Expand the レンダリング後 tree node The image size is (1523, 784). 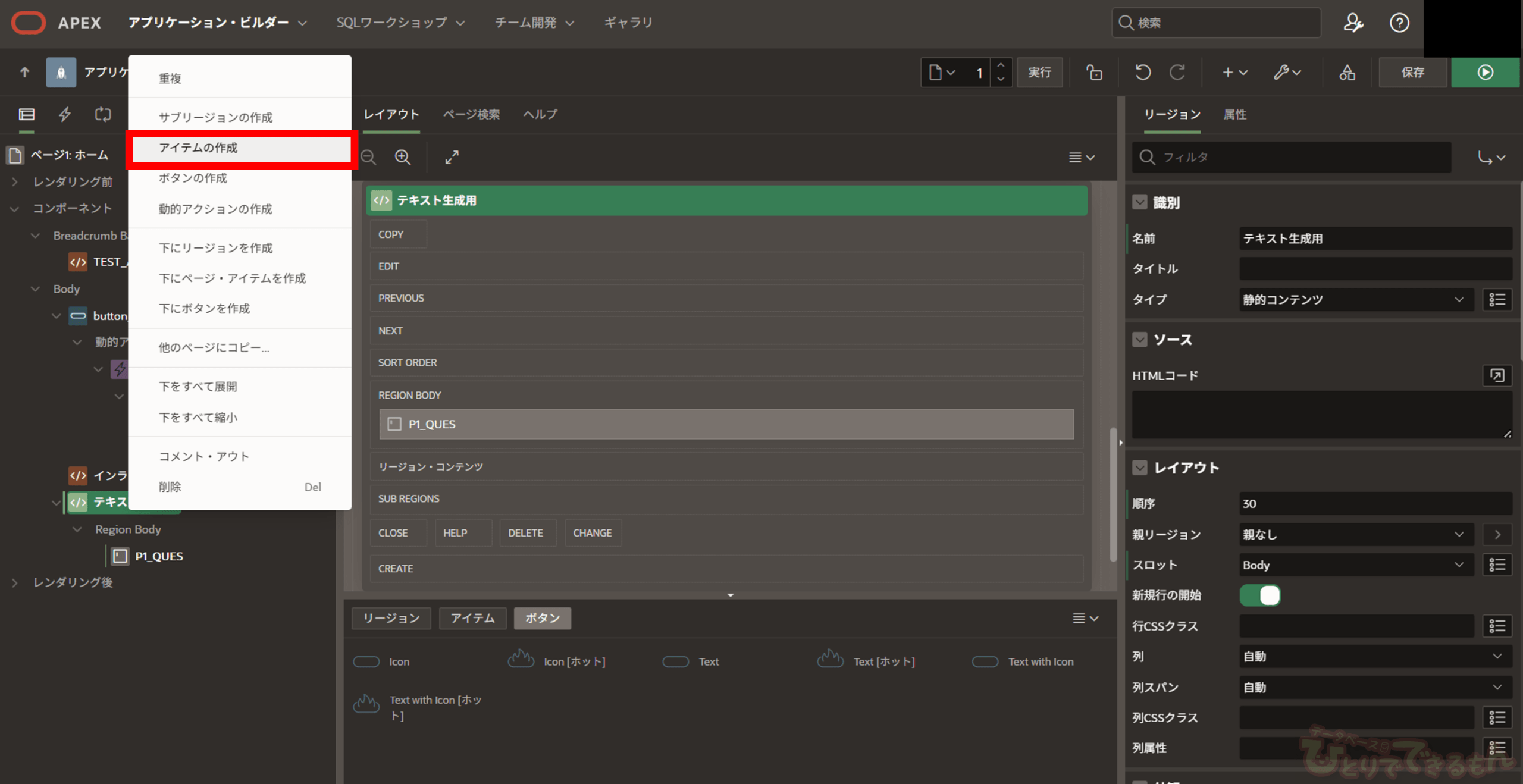[15, 582]
